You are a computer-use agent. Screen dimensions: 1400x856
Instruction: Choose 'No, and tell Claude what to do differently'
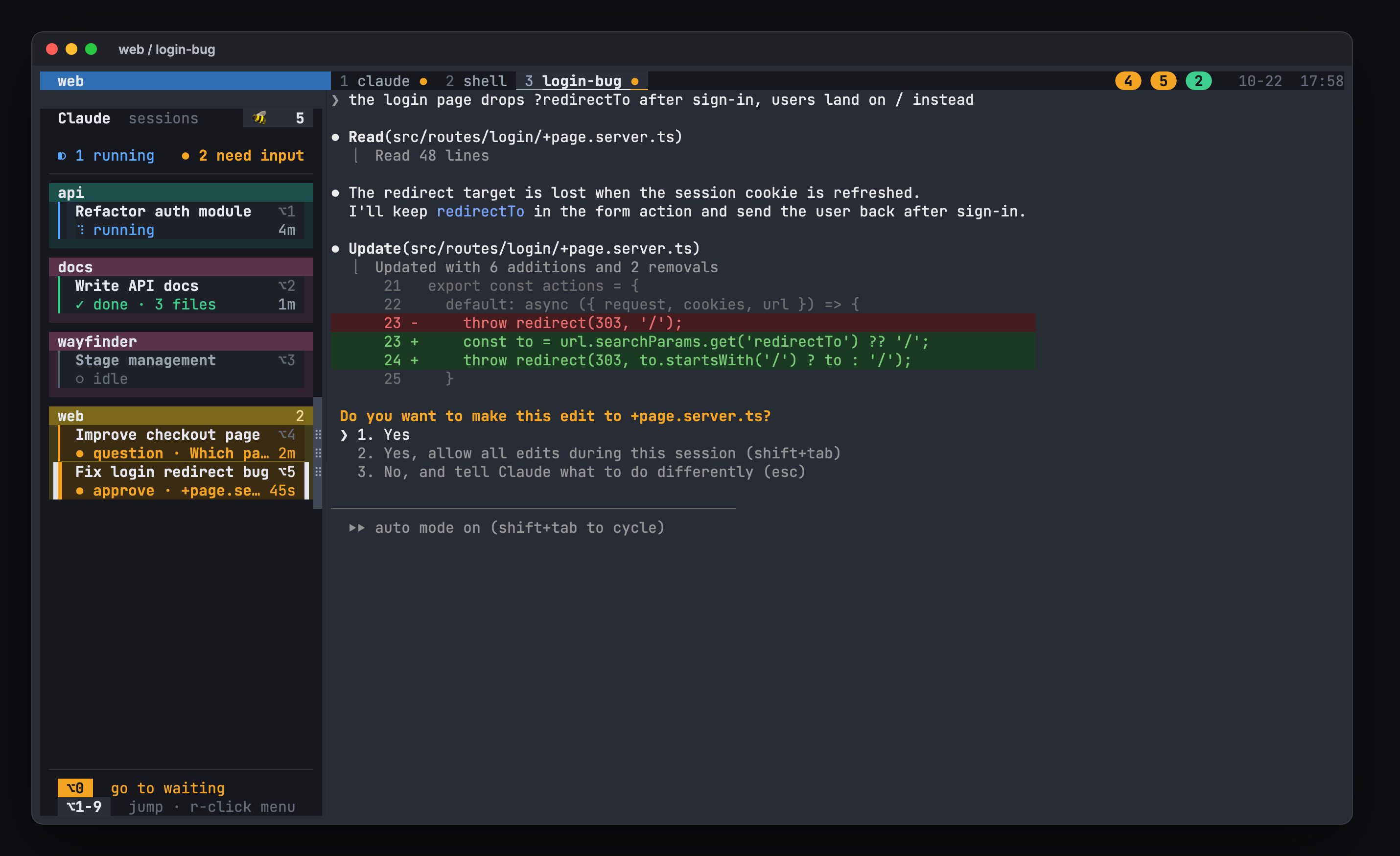(581, 472)
